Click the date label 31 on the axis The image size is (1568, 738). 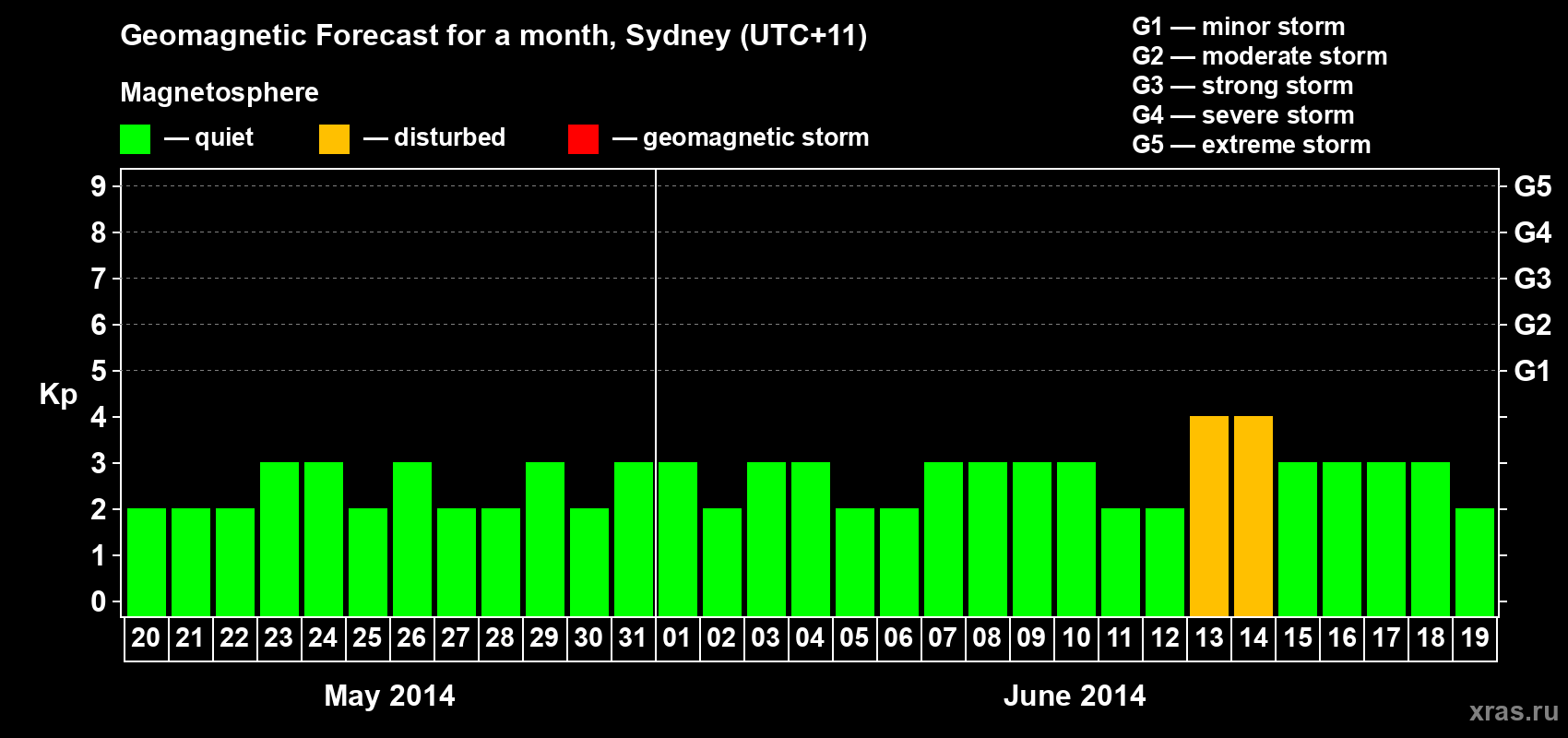633,637
